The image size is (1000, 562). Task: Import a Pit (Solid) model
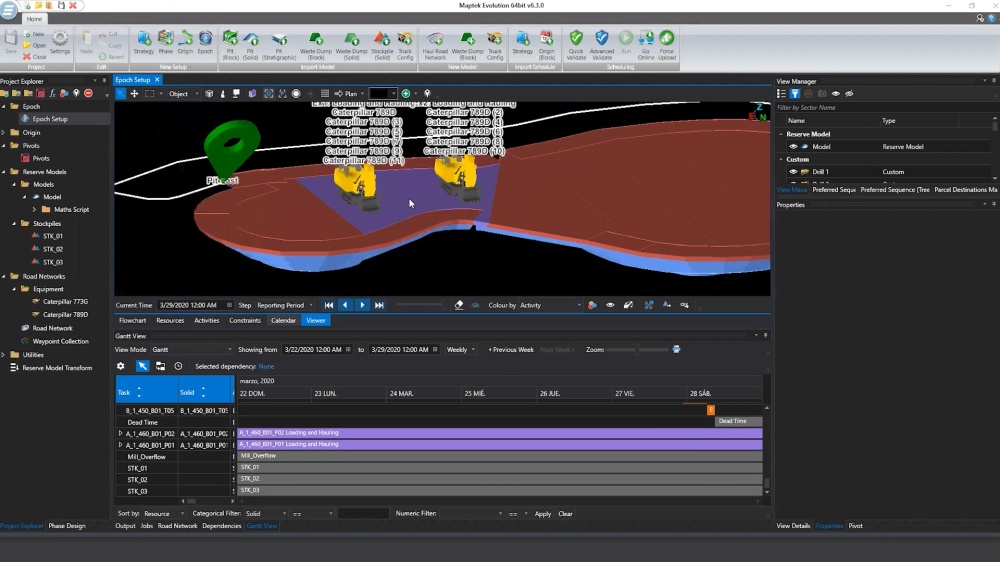[x=250, y=45]
